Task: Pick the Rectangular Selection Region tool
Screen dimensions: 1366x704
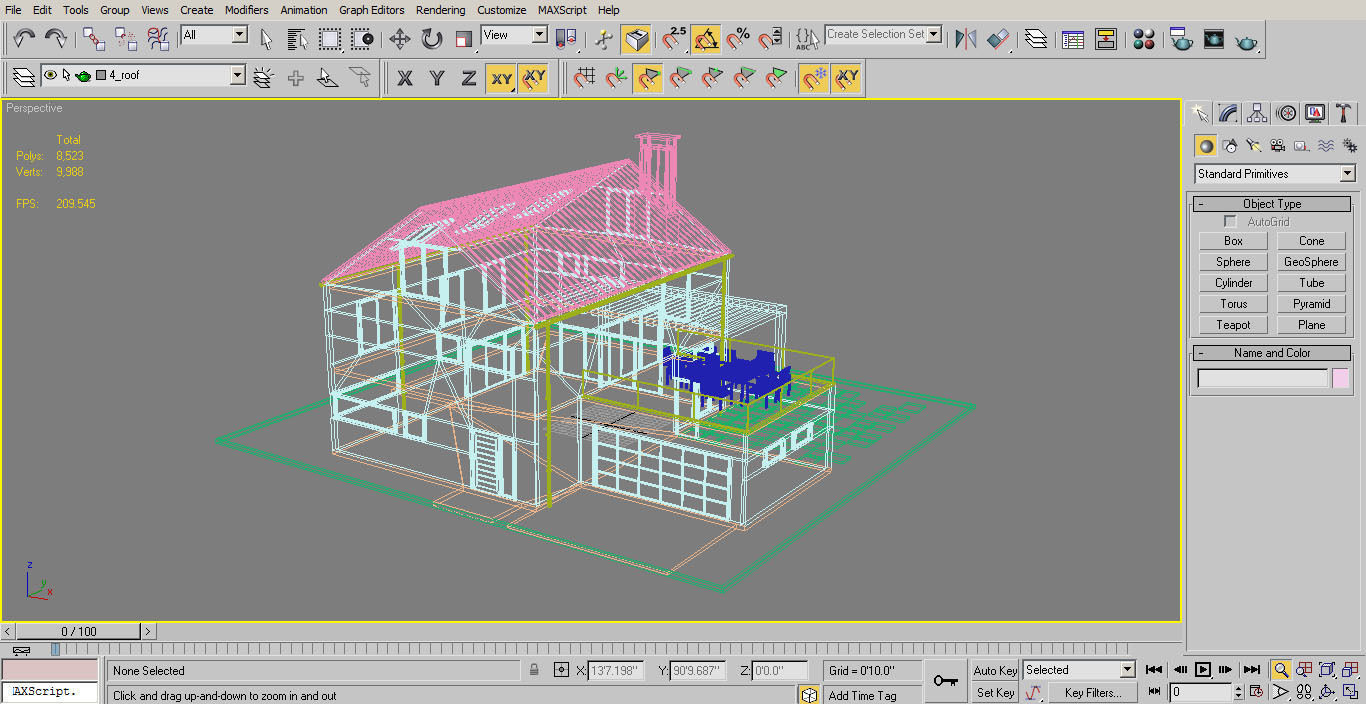Action: (x=330, y=39)
